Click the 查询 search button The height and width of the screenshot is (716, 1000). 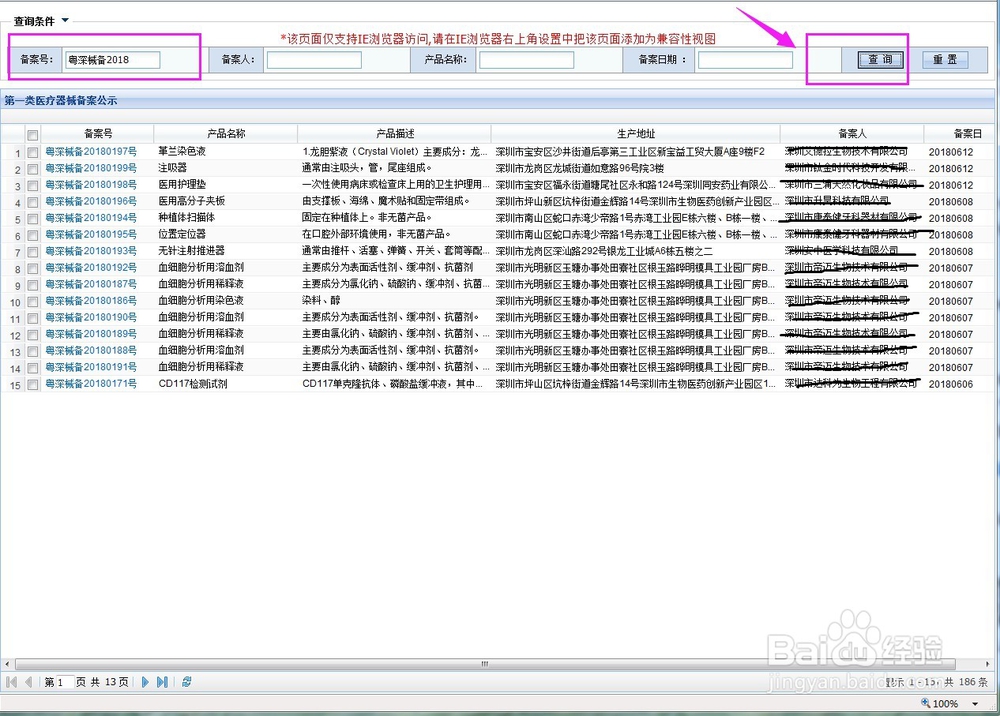(x=878, y=58)
